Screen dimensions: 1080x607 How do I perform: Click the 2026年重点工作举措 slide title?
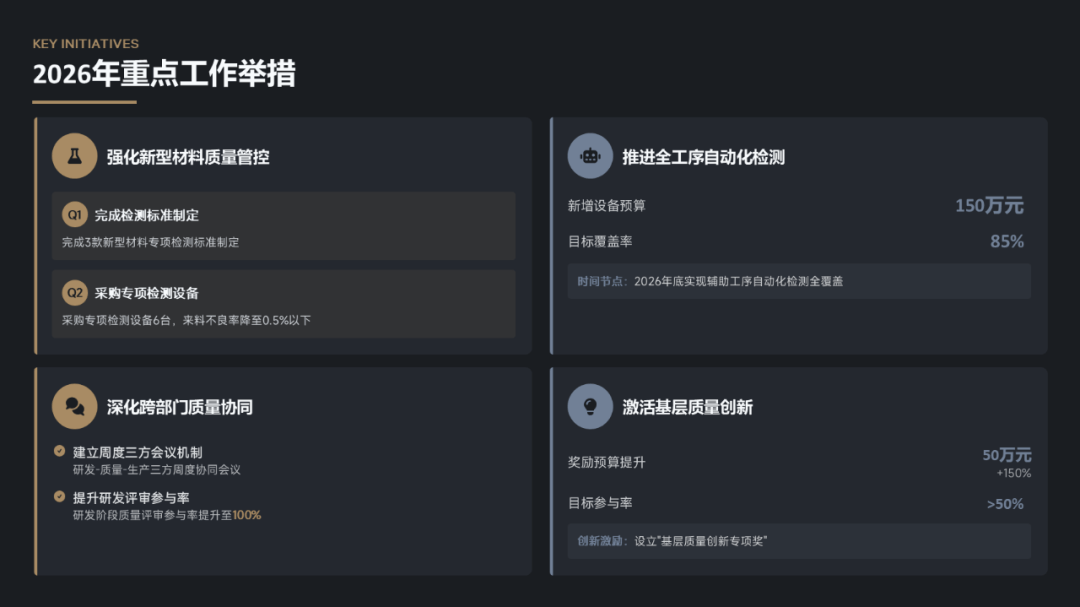click(164, 74)
